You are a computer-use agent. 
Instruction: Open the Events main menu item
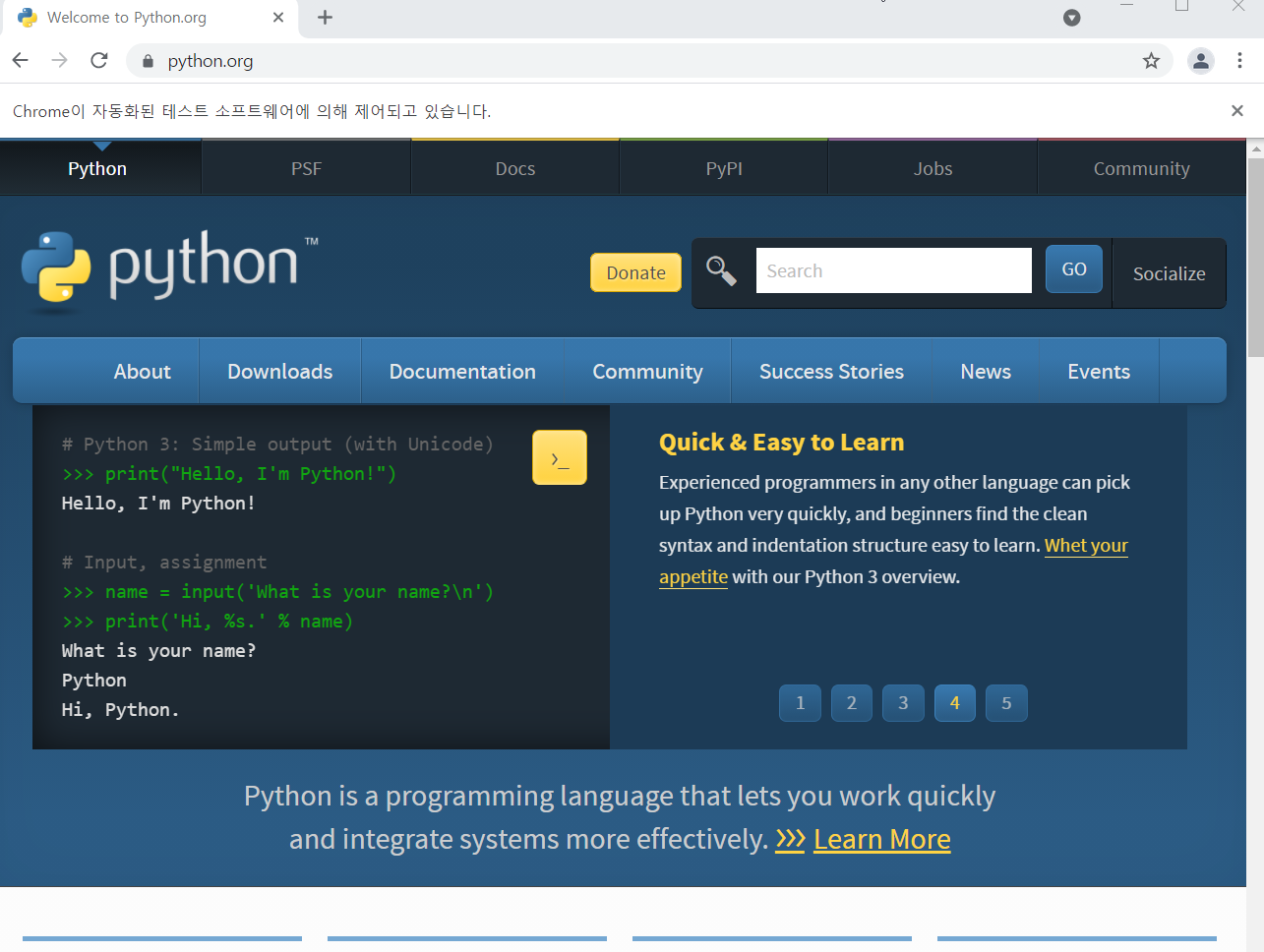1099,371
